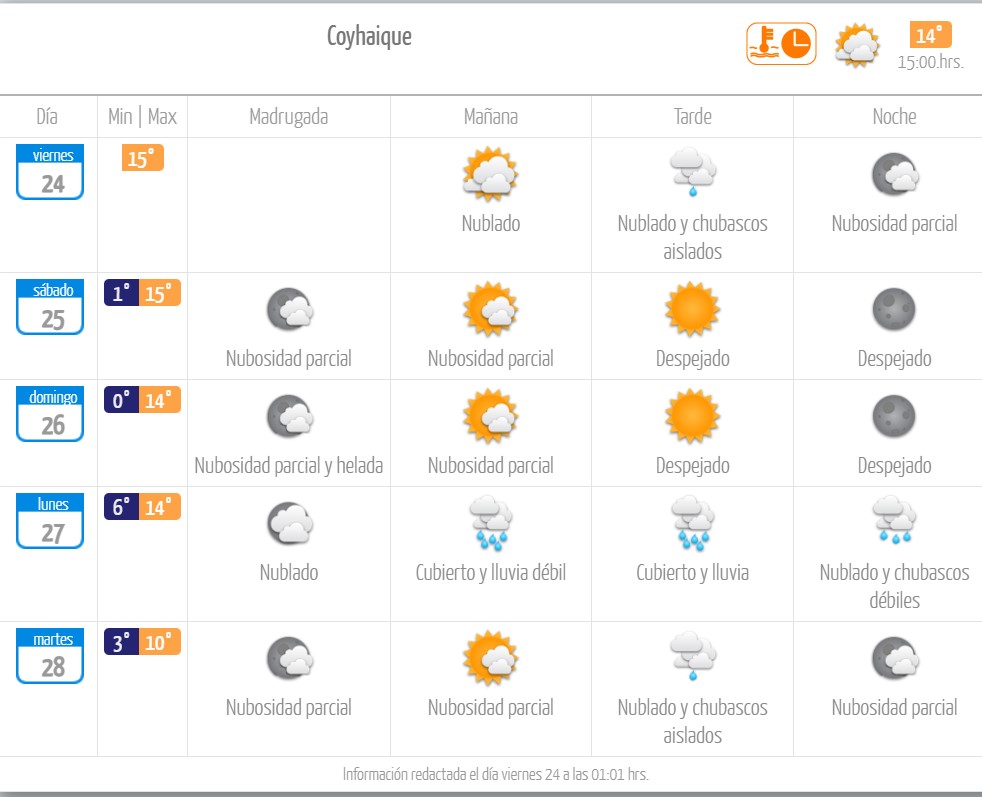Screen dimensions: 982x797
Task: Click the Noche column header
Action: [x=894, y=116]
